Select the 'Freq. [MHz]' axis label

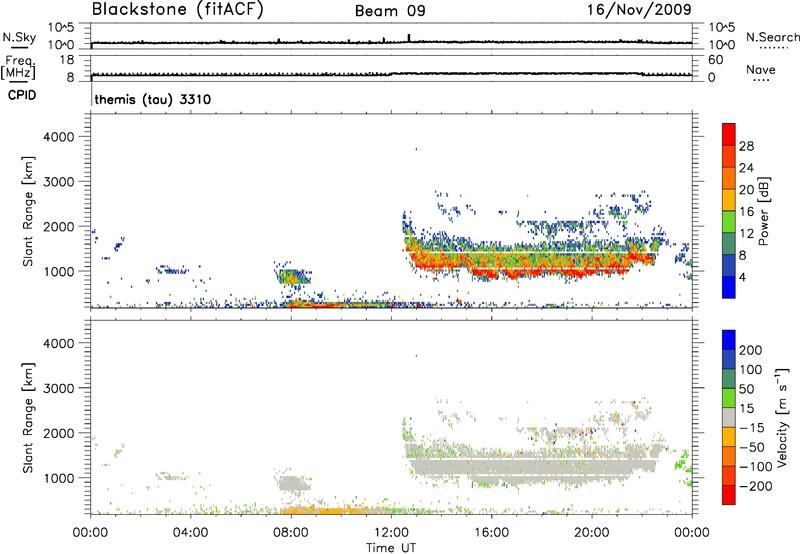(x=18, y=67)
